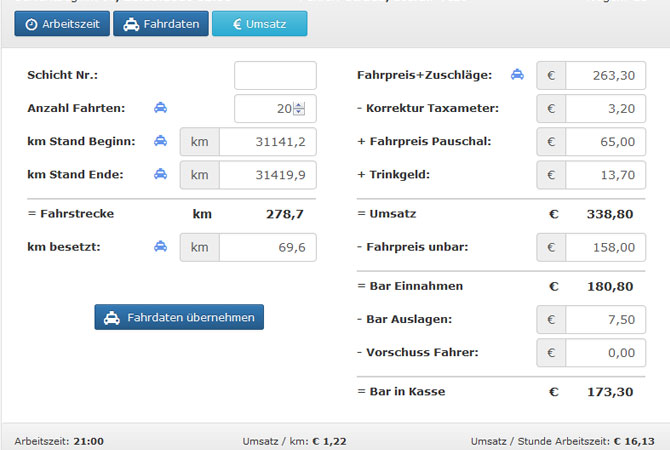Viewport: 670px width, 450px height.
Task: Select the Fahrpreis Pauschal amount field
Action: [605, 142]
